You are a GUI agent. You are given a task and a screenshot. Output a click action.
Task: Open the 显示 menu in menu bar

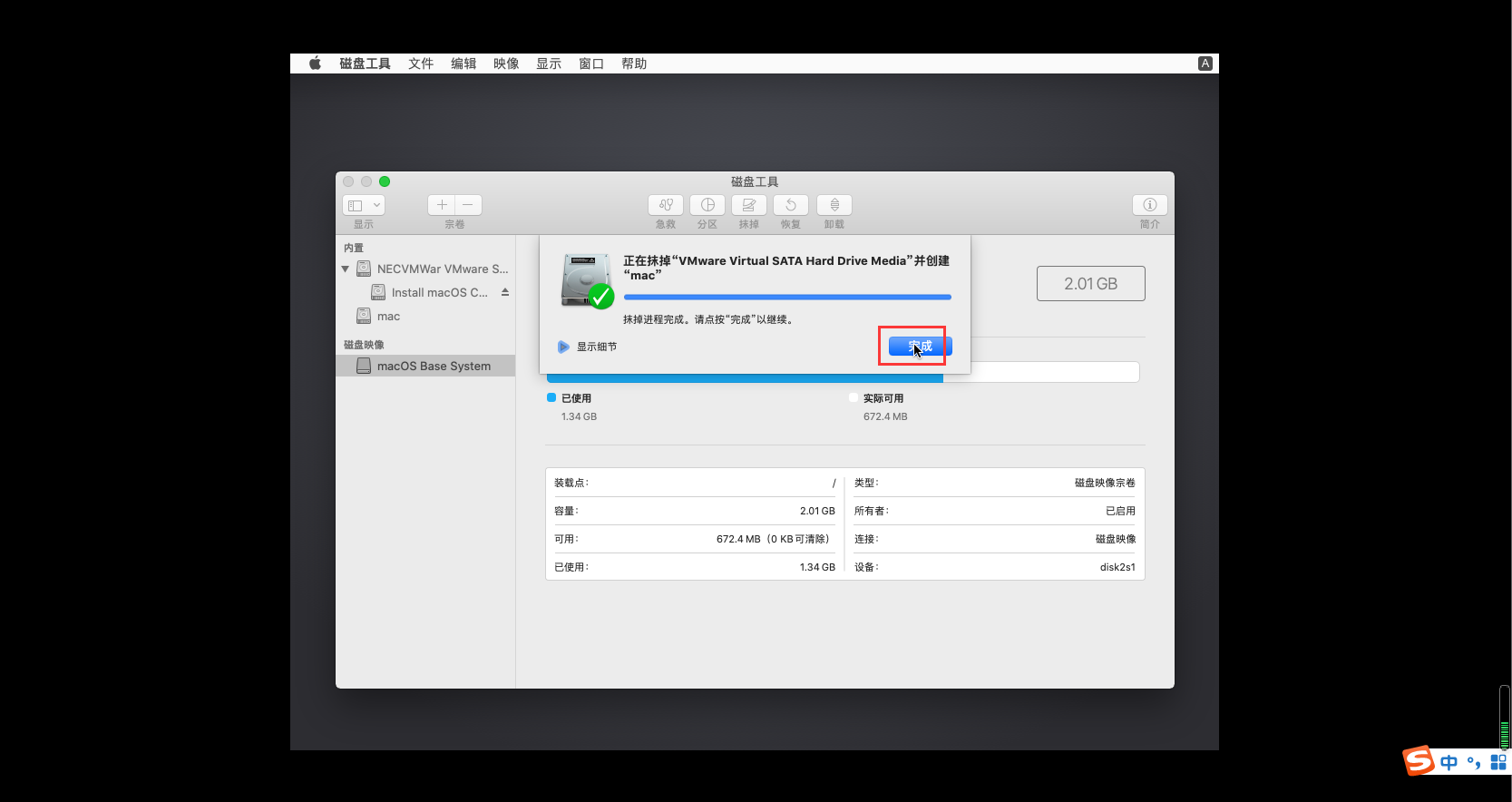(549, 64)
